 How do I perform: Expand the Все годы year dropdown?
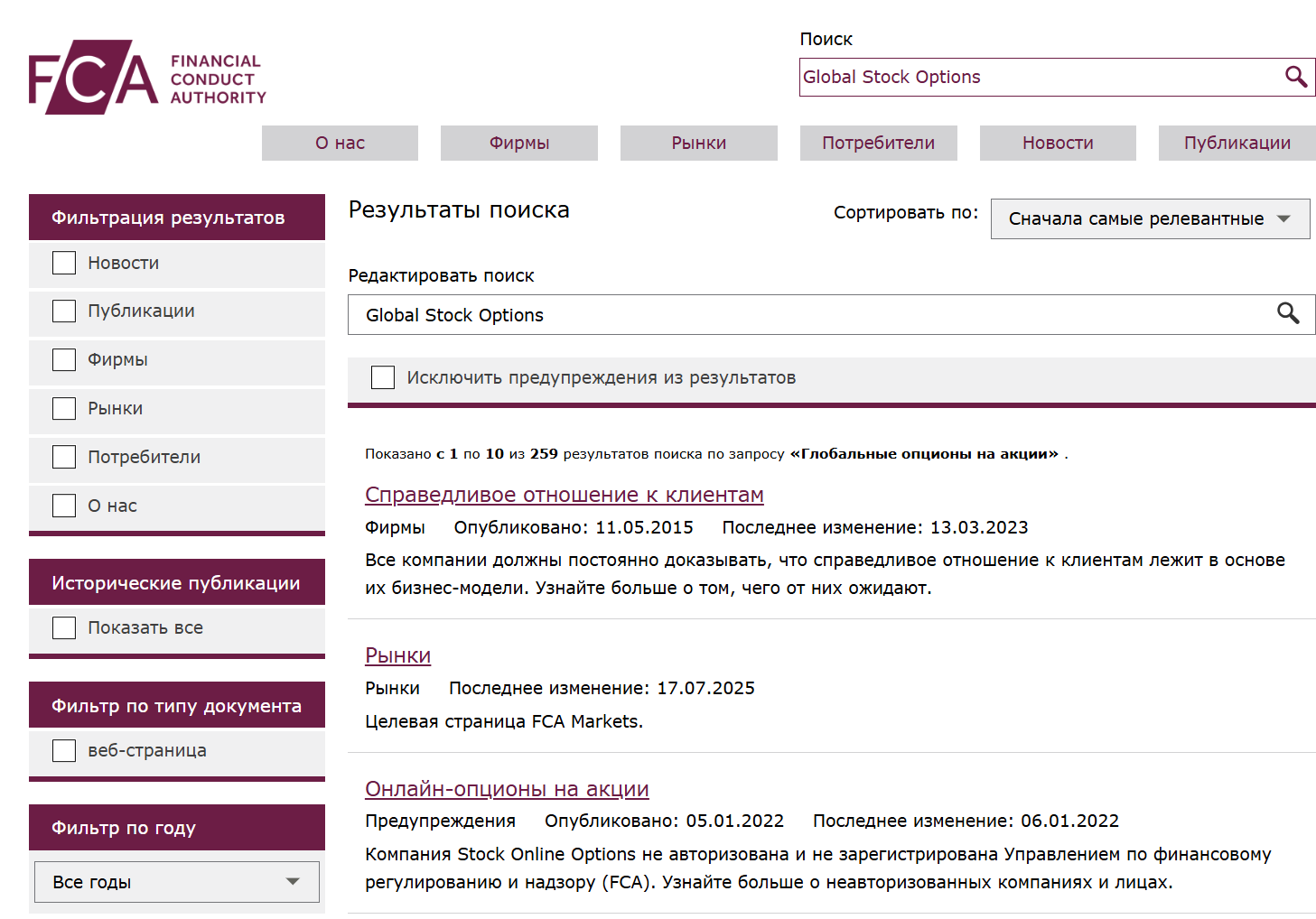pyautogui.click(x=176, y=882)
